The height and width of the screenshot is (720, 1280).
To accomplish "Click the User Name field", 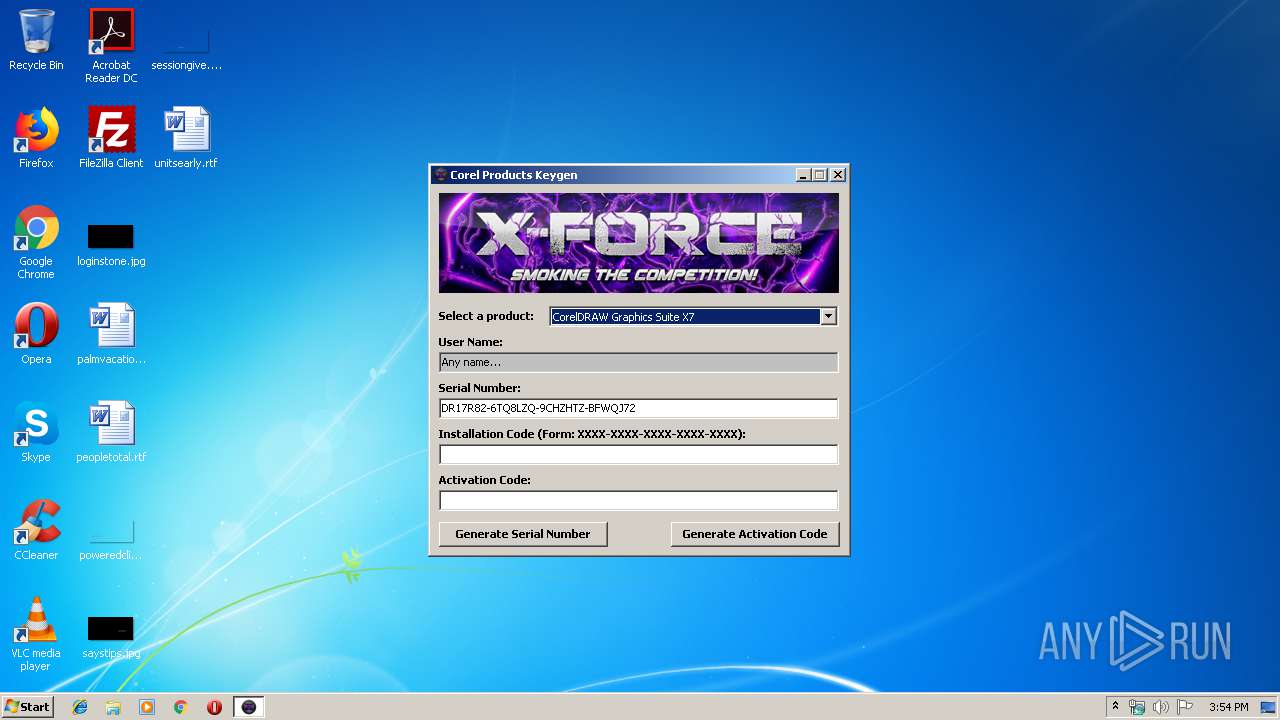I will tap(638, 362).
